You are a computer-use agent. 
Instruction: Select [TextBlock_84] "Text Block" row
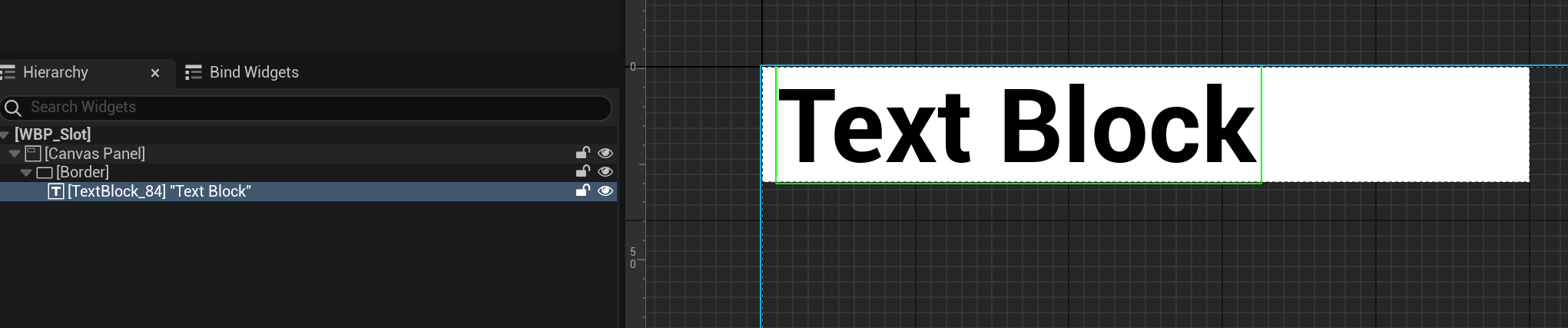[x=307, y=191]
